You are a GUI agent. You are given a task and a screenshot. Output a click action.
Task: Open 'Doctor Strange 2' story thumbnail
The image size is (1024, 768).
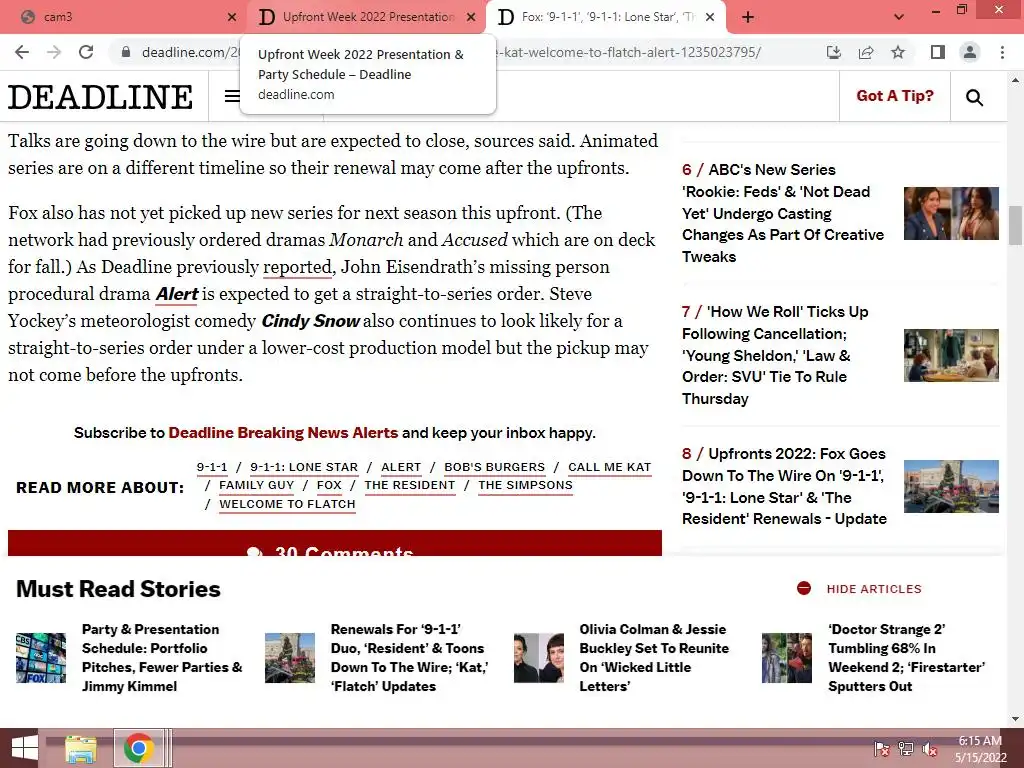(787, 658)
